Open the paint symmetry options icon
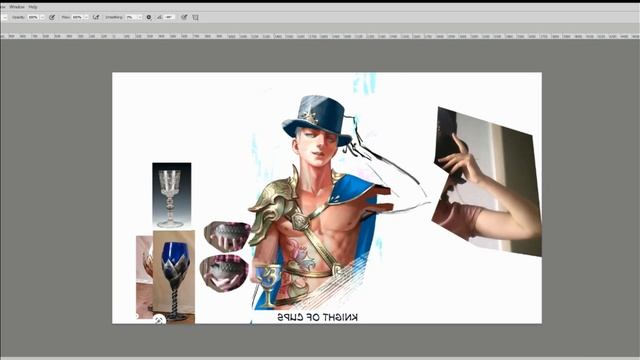This screenshot has height=360, width=640. tap(196, 17)
